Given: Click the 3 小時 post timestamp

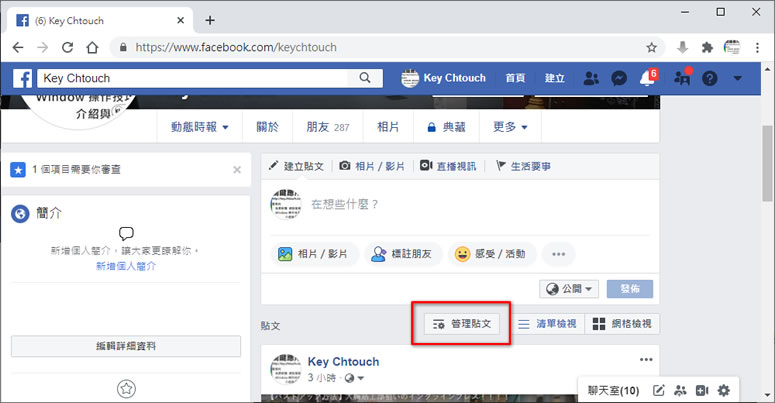Looking at the screenshot, I should (322, 378).
